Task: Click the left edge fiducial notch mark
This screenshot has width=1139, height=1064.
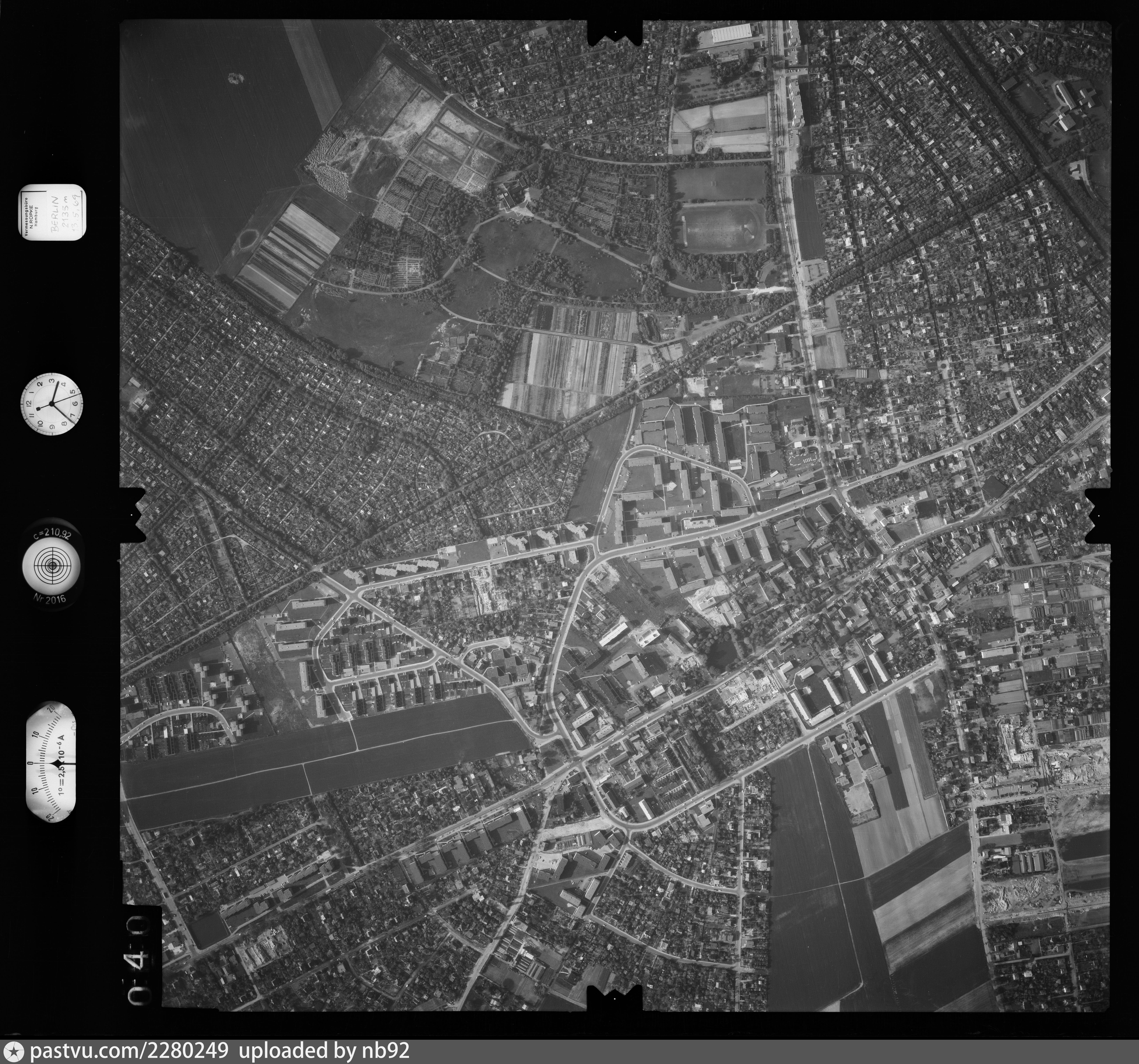Action: 133,515
